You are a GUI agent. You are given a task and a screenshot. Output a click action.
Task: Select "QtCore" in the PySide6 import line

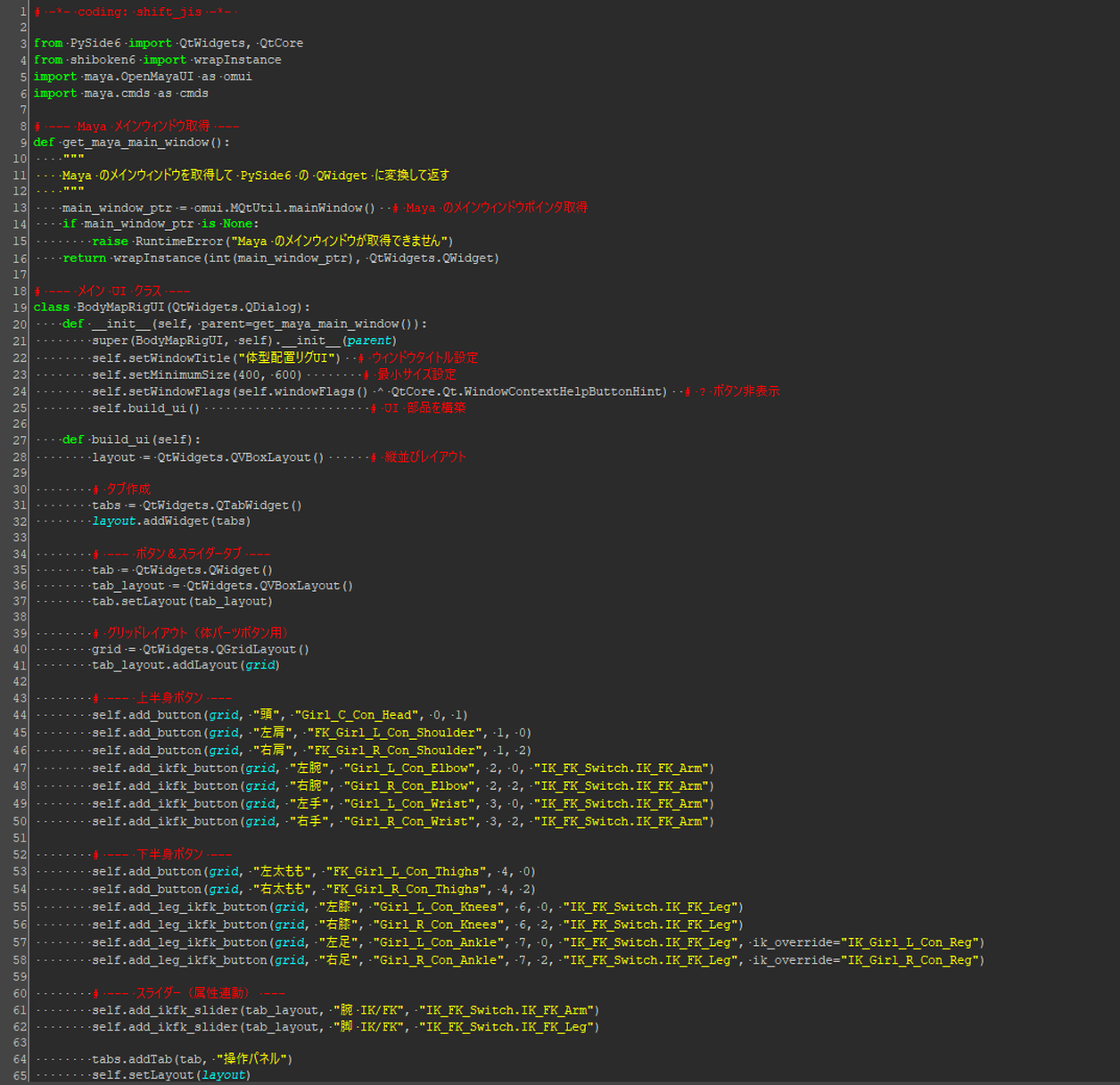point(281,43)
